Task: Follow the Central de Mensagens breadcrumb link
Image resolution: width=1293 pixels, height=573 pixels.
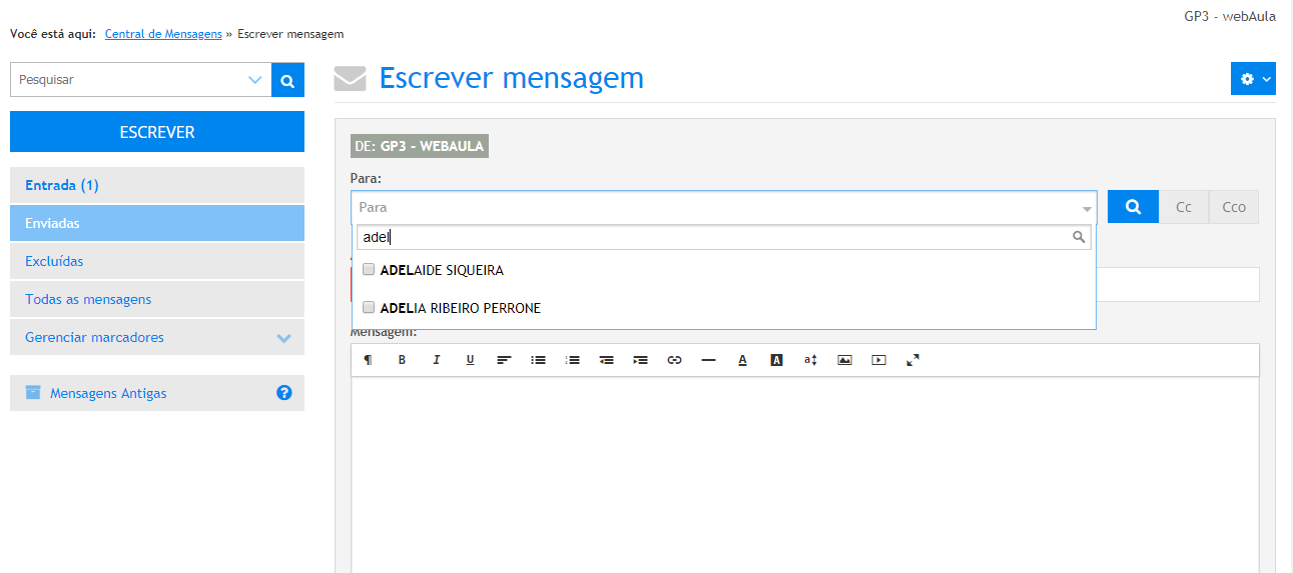Action: coord(163,34)
